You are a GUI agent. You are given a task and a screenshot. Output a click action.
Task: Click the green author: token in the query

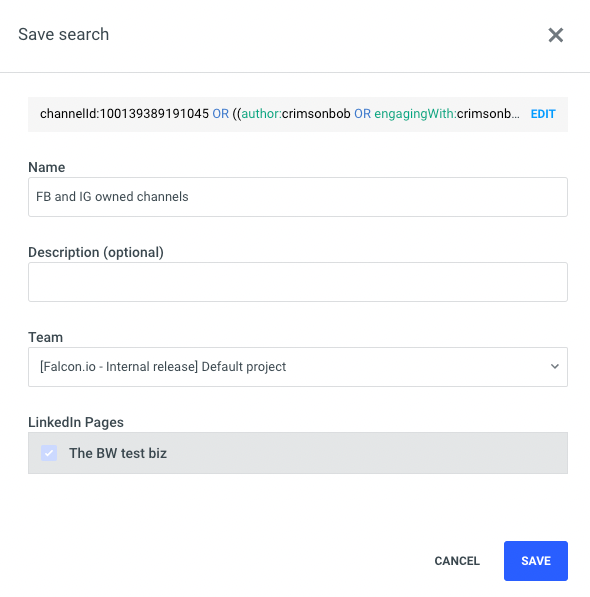(x=262, y=113)
